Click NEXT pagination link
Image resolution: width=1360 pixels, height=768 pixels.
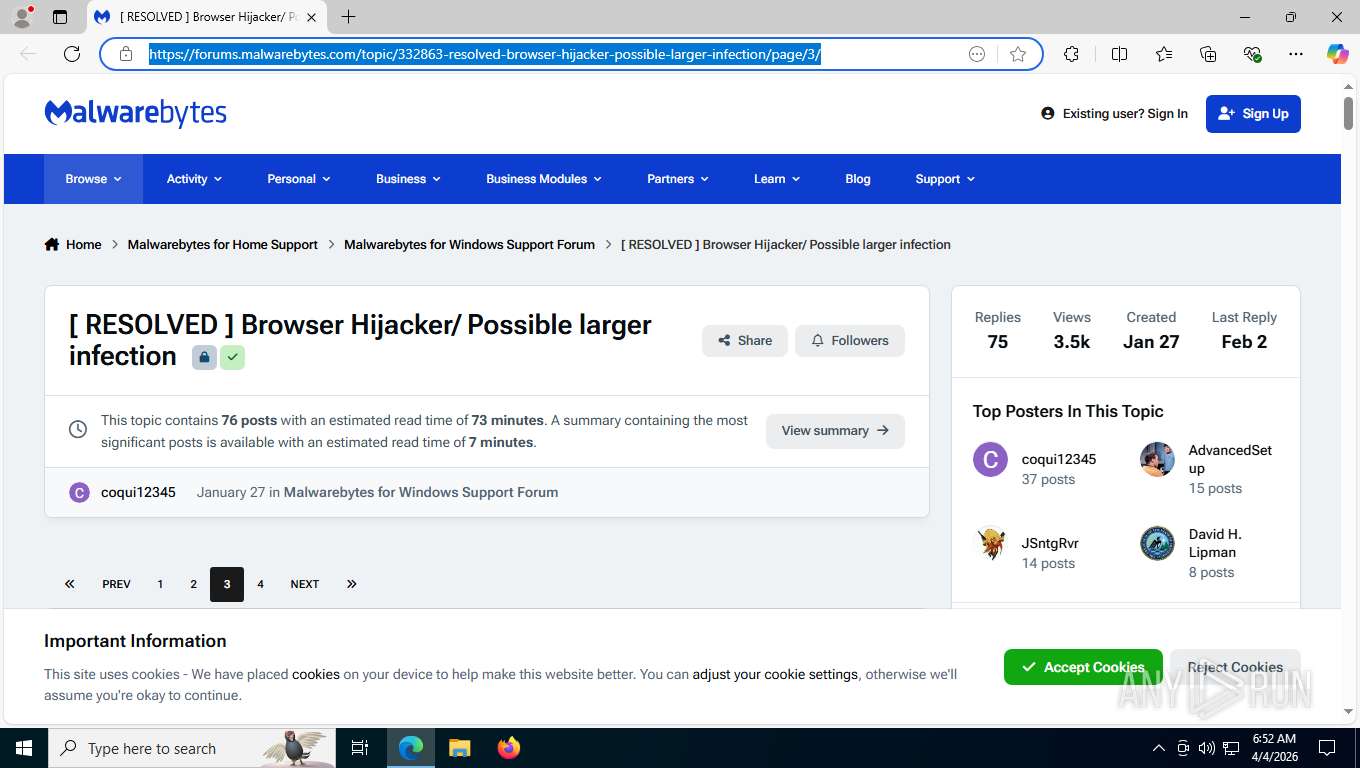pos(305,584)
